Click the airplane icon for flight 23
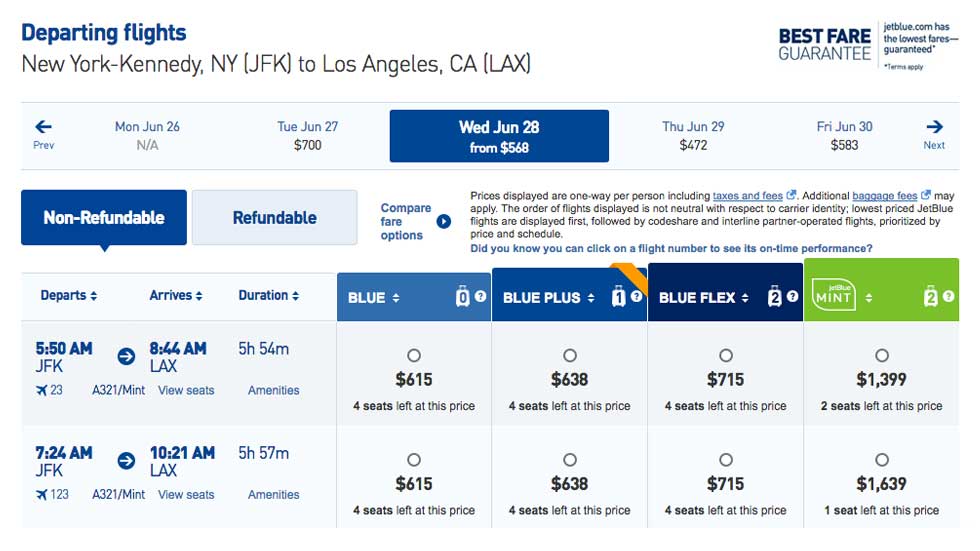980x551 pixels. (41, 390)
